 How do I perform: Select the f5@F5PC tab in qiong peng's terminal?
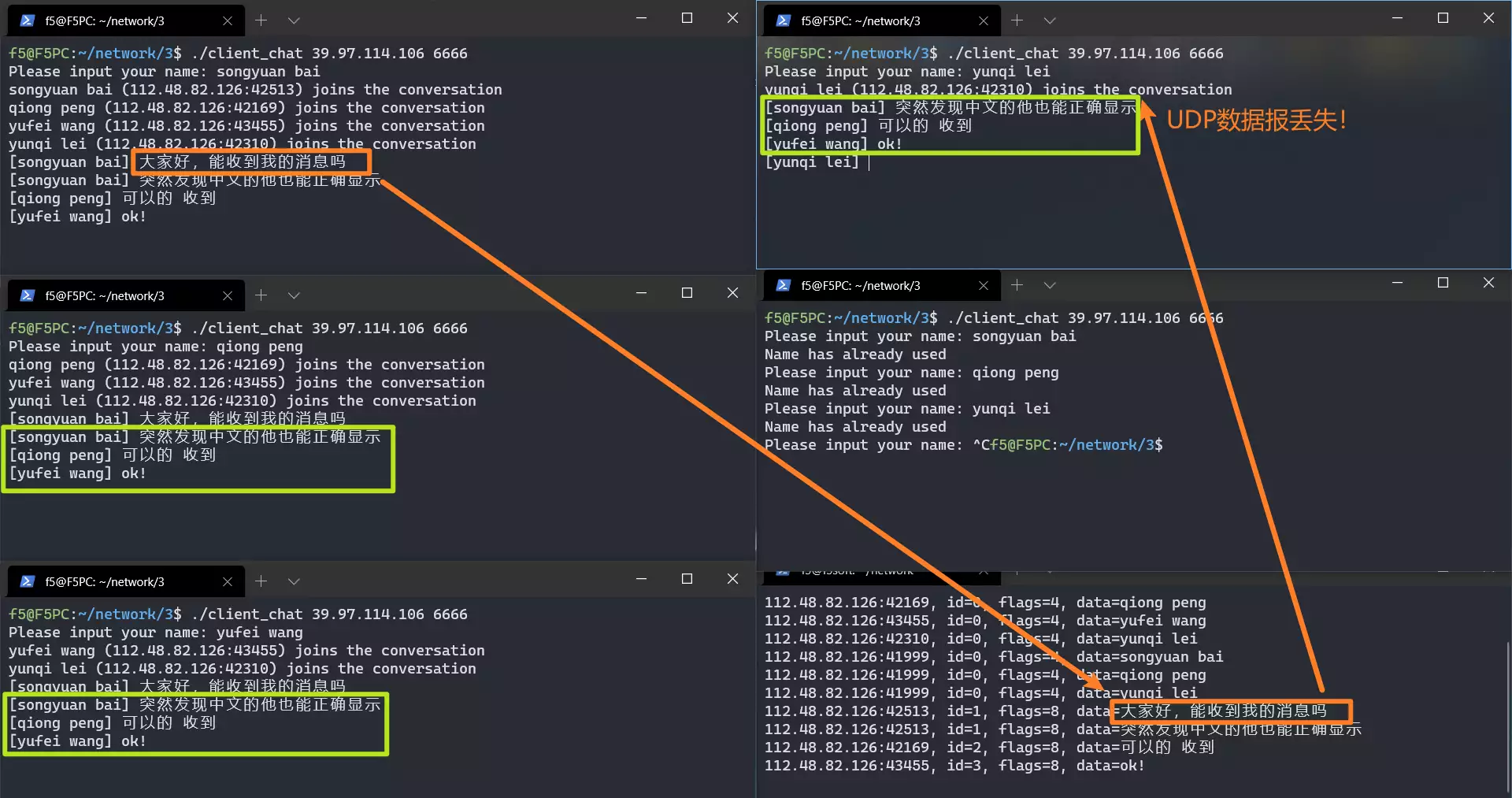coord(105,296)
